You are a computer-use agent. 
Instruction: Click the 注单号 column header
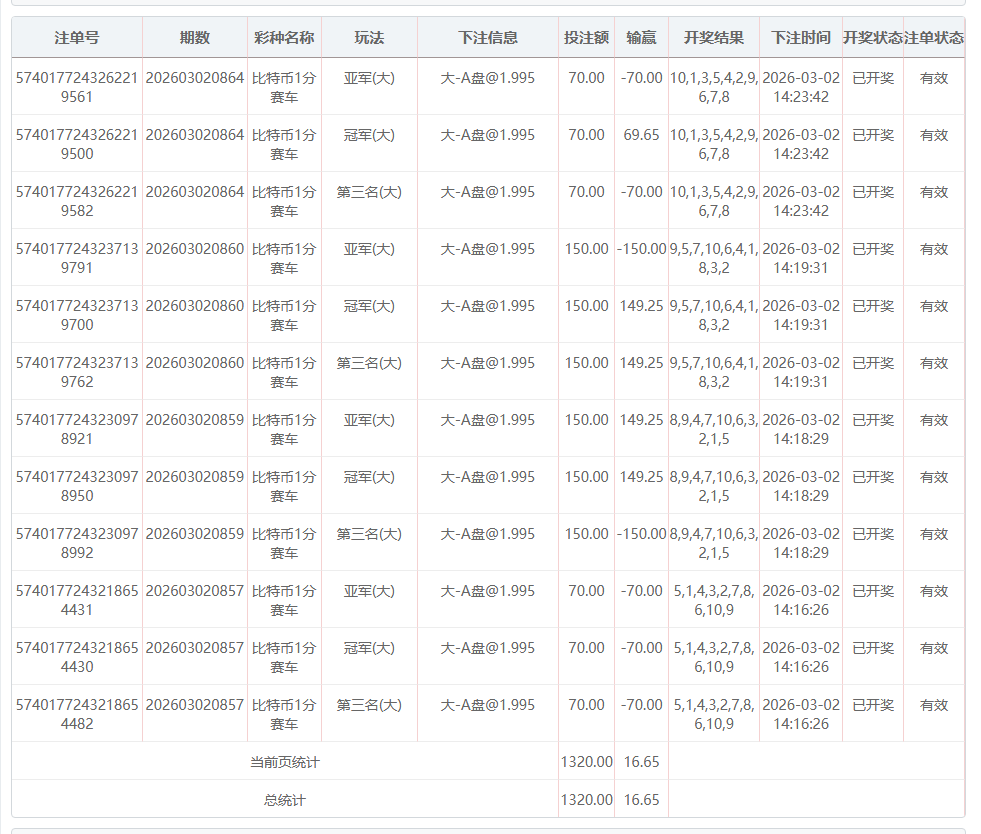[77, 38]
